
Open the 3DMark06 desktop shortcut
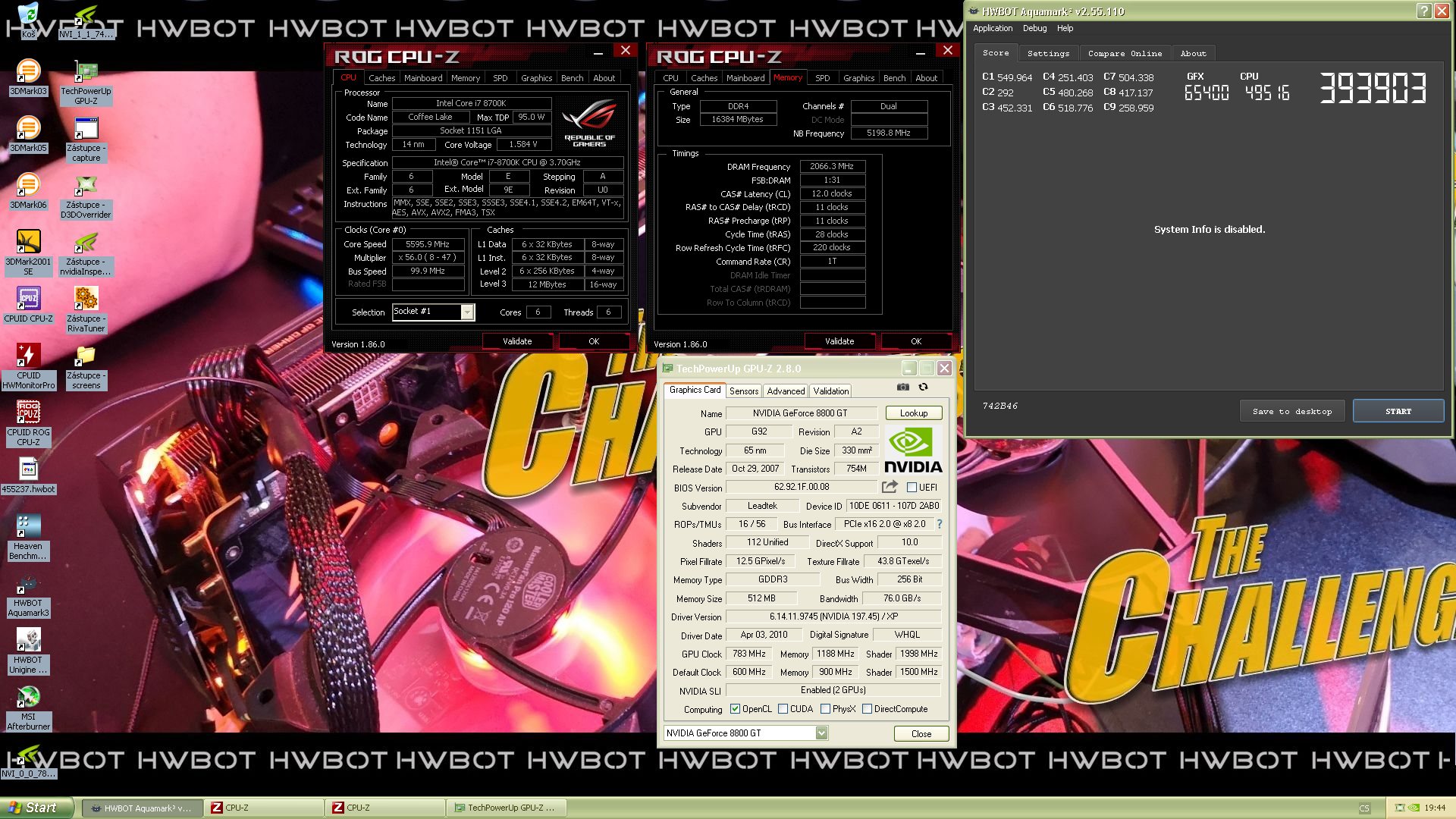(28, 191)
